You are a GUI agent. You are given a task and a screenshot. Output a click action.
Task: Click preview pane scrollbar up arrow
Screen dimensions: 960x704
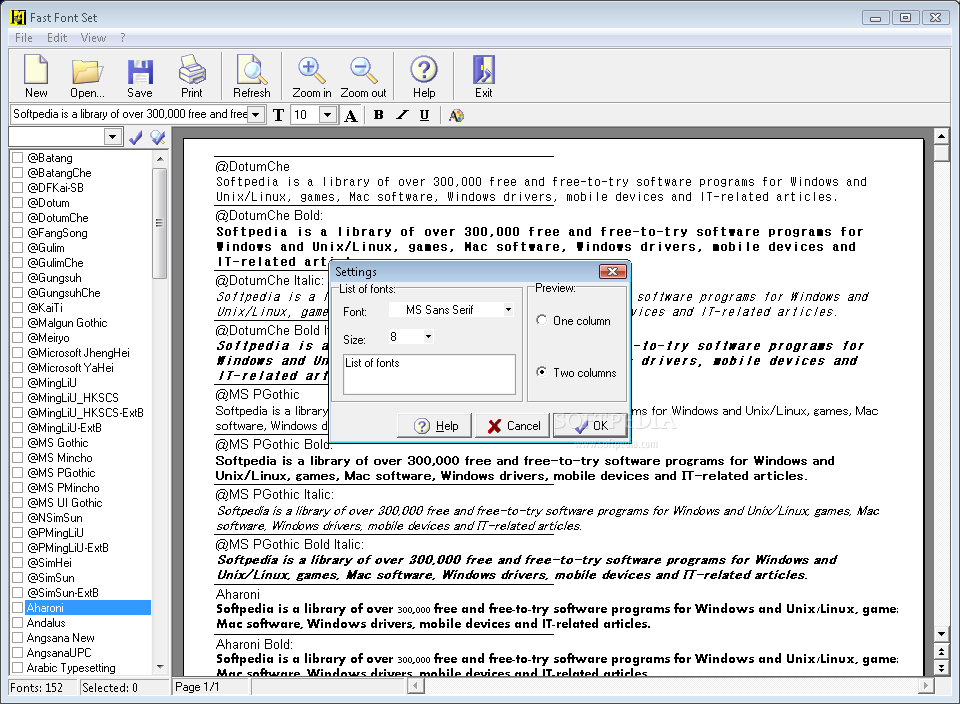pyautogui.click(x=941, y=136)
